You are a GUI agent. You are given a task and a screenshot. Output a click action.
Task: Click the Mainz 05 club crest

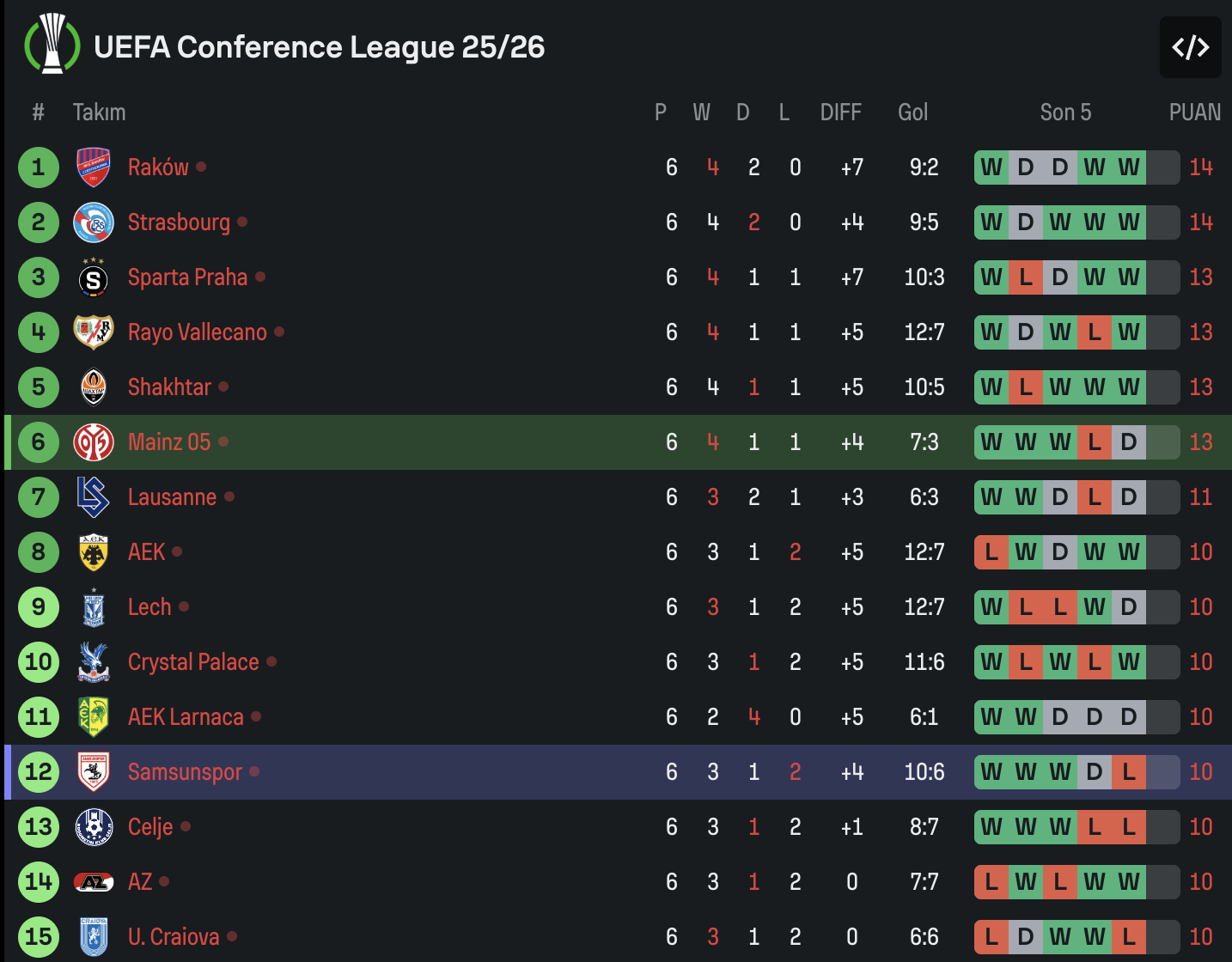tap(93, 442)
